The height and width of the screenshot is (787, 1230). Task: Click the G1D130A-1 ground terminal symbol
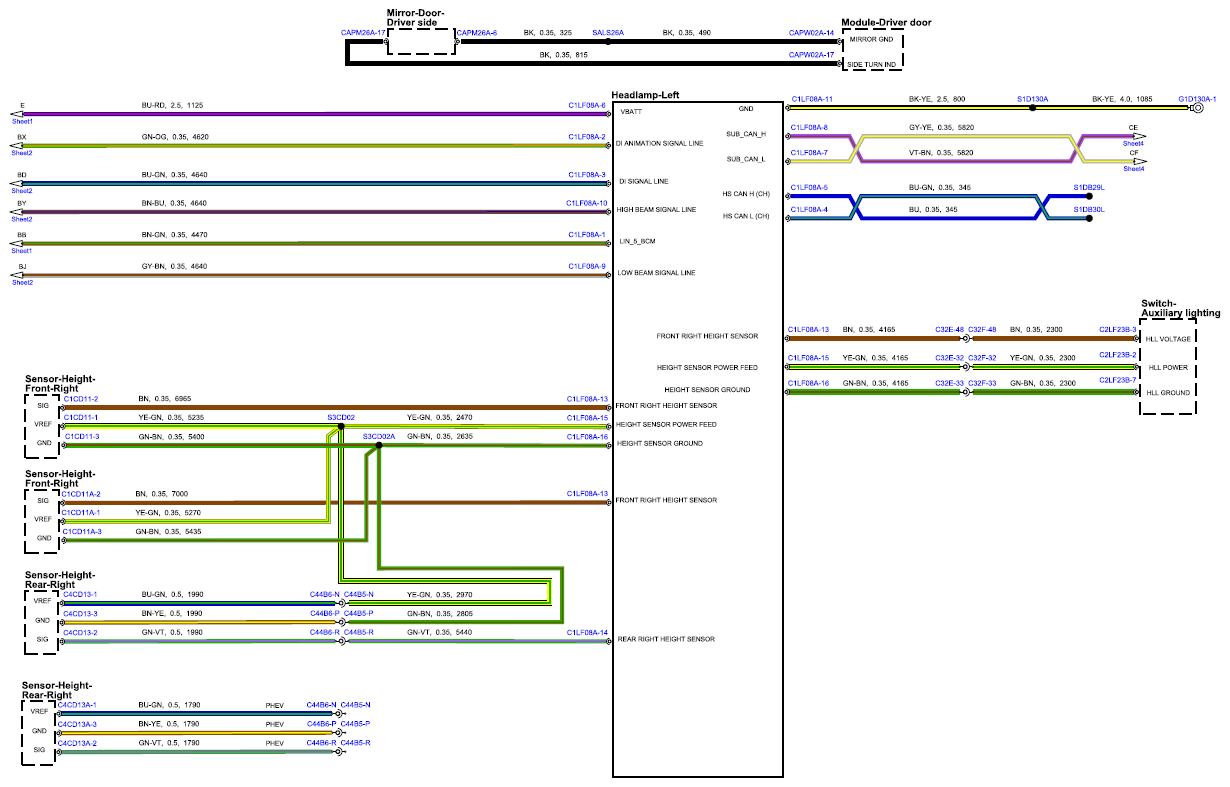1196,108
